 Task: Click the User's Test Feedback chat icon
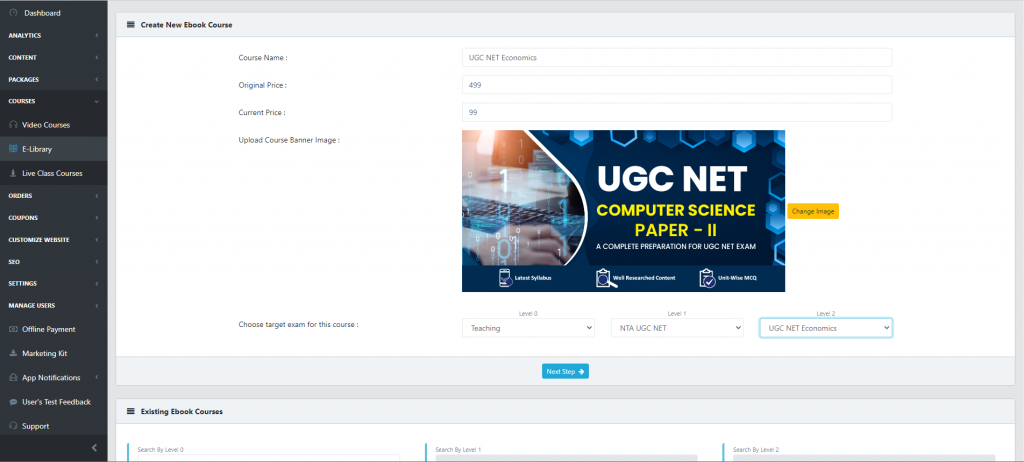tap(13, 402)
